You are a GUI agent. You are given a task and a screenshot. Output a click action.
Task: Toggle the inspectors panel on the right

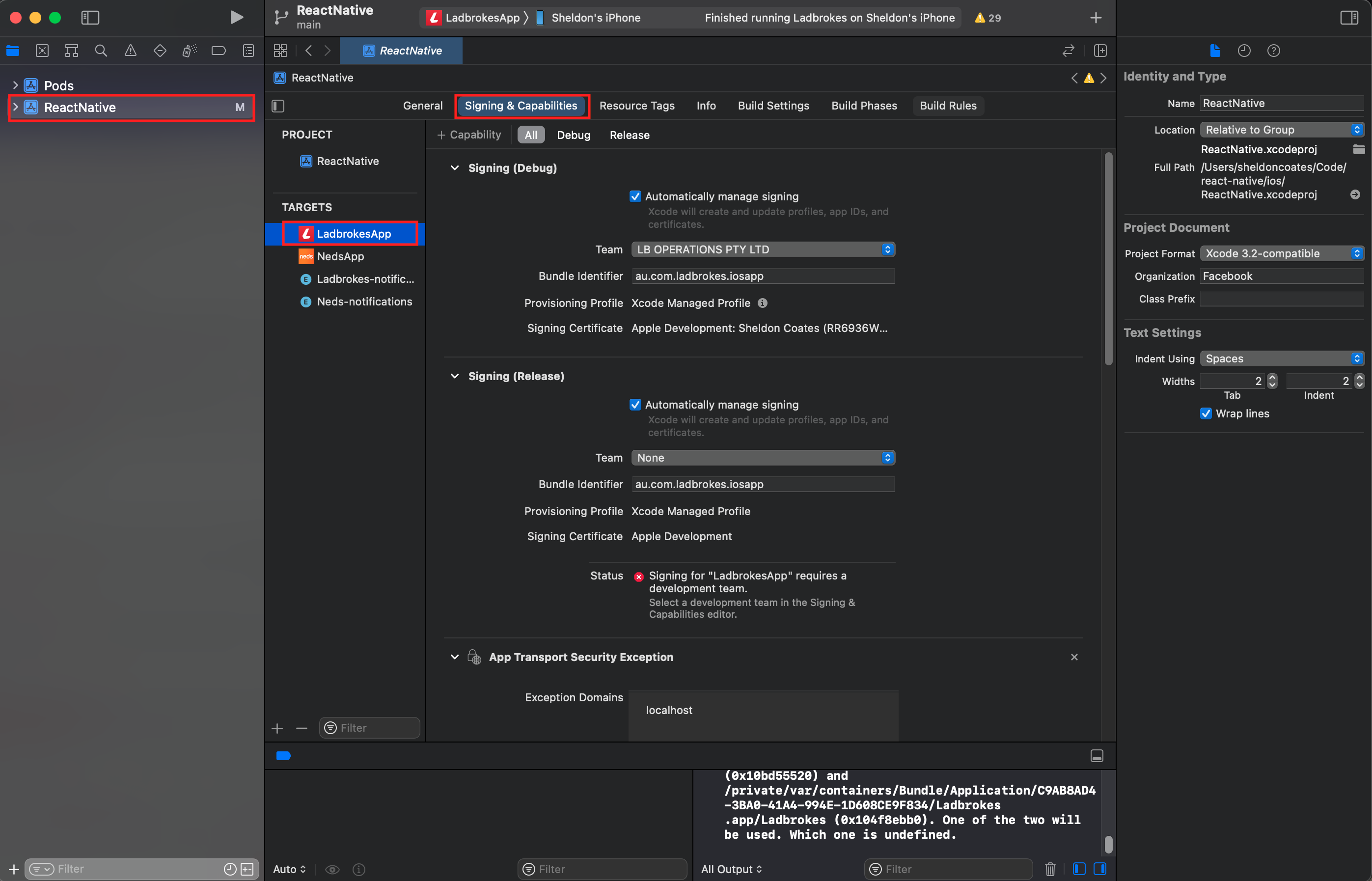coord(1349,18)
